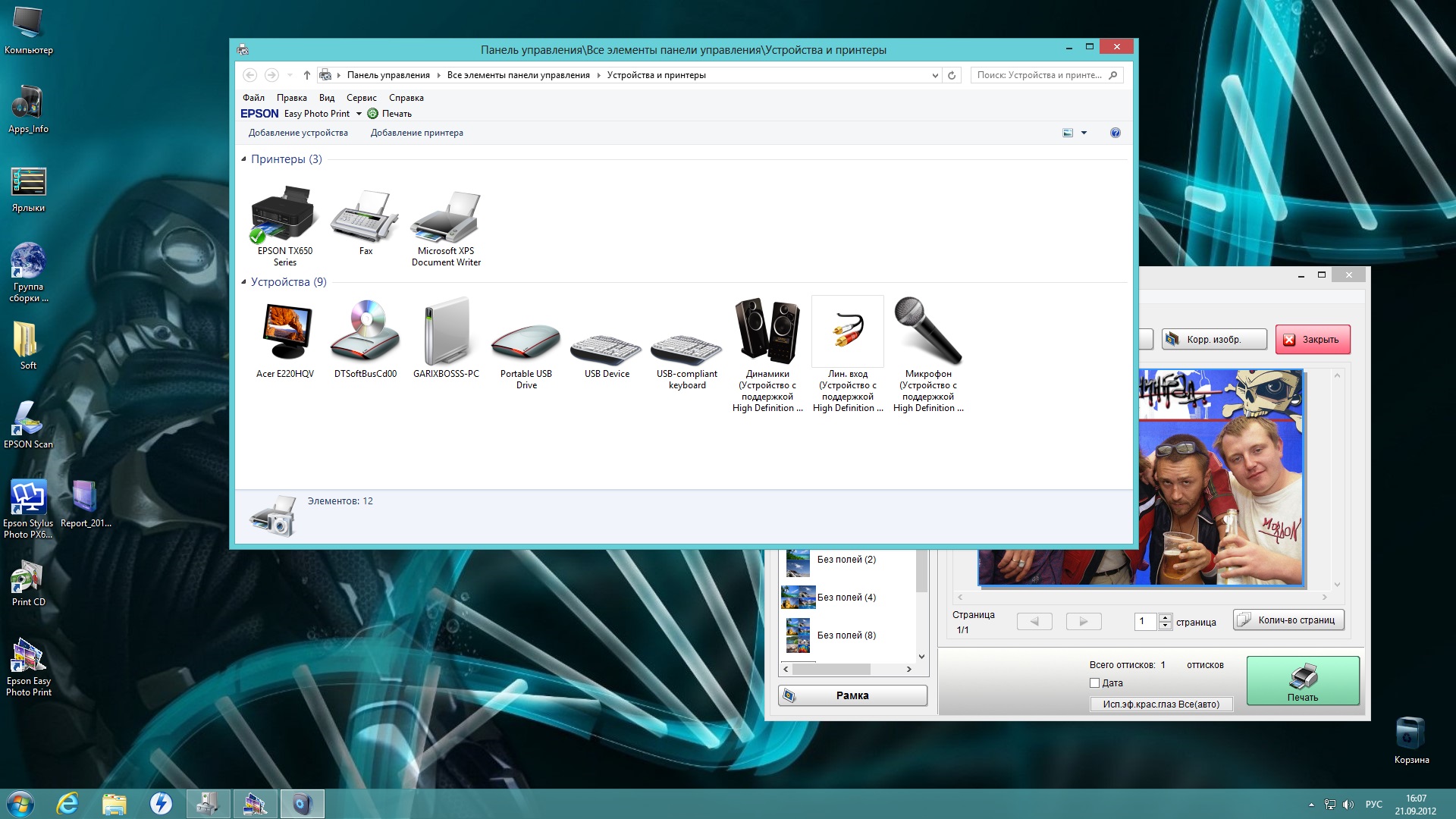Image resolution: width=1456 pixels, height=819 pixels.
Task: Select the Лин. вход audio device
Action: [848, 355]
